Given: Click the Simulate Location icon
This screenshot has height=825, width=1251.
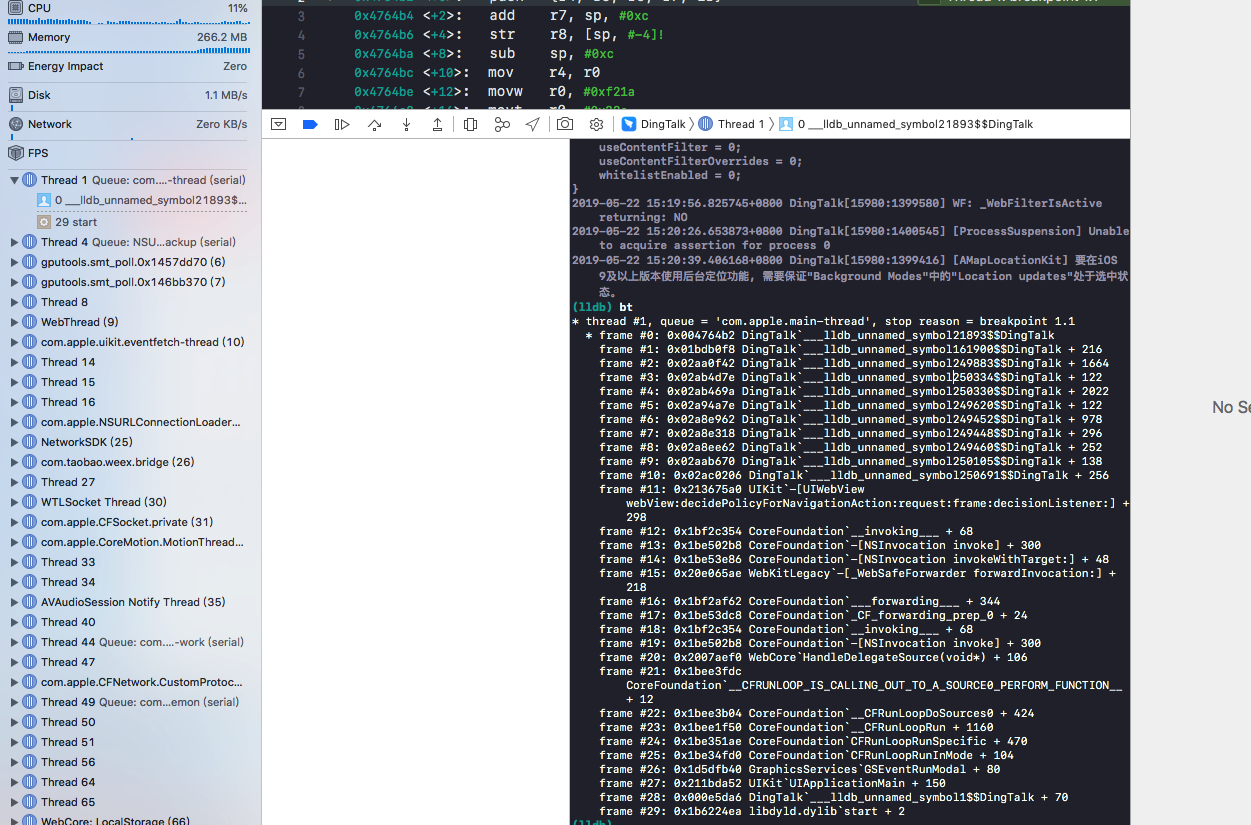Looking at the screenshot, I should pos(532,124).
